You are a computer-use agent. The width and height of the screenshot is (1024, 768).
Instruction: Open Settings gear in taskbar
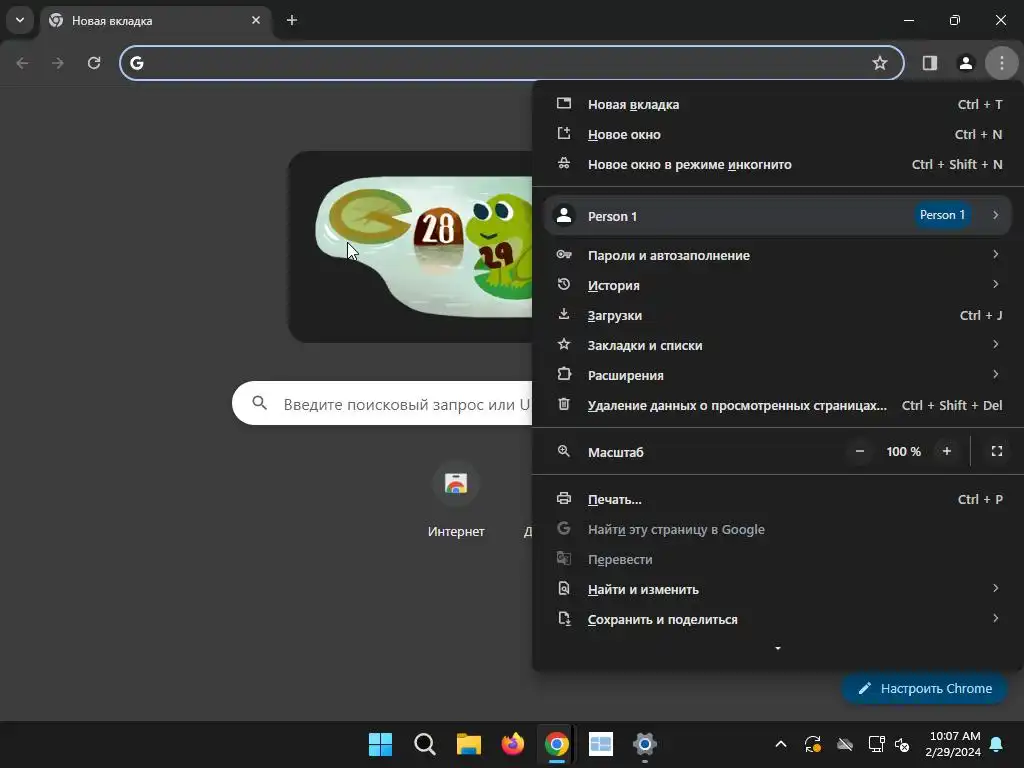click(x=645, y=744)
